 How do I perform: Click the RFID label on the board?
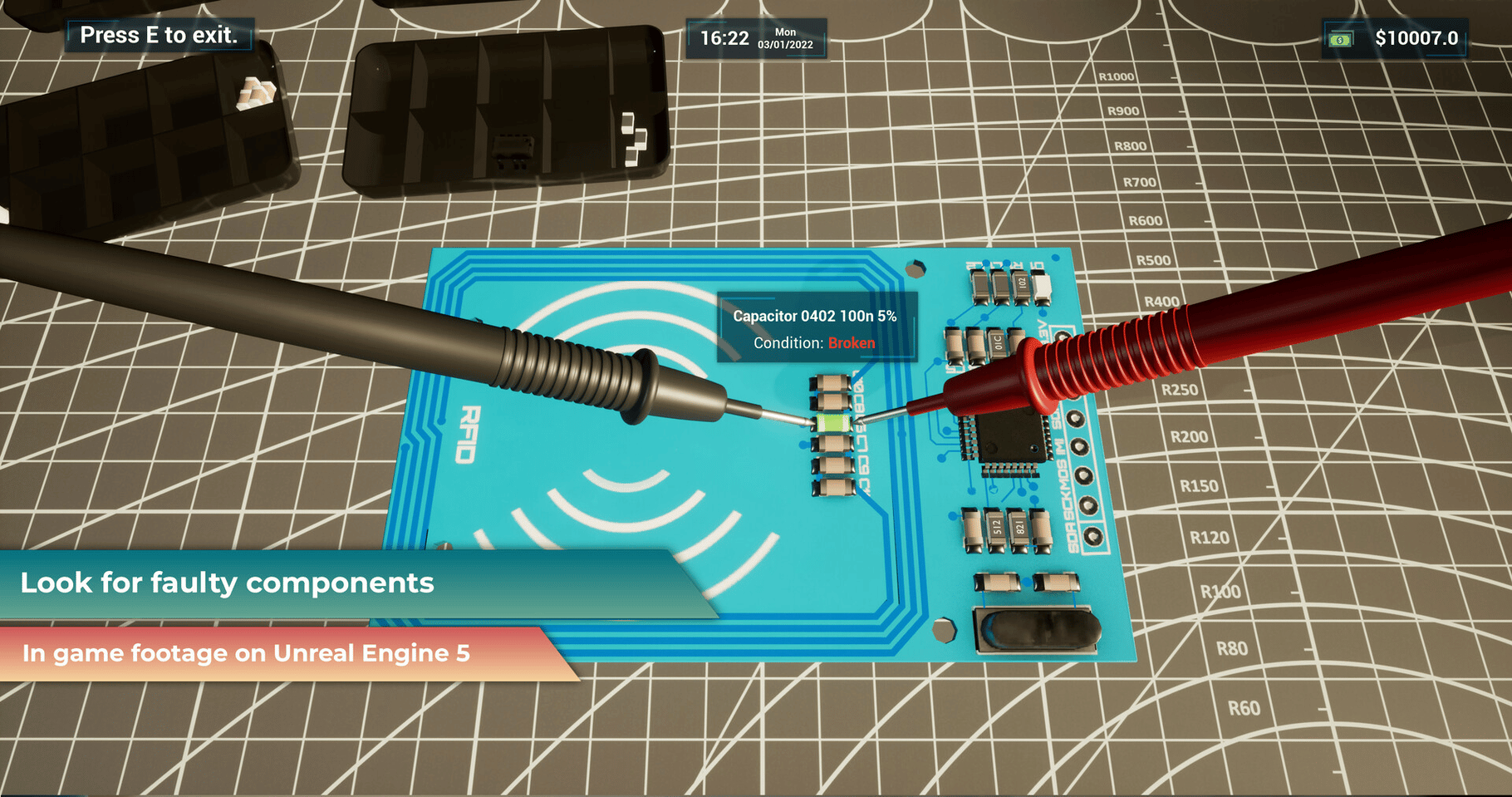click(469, 434)
